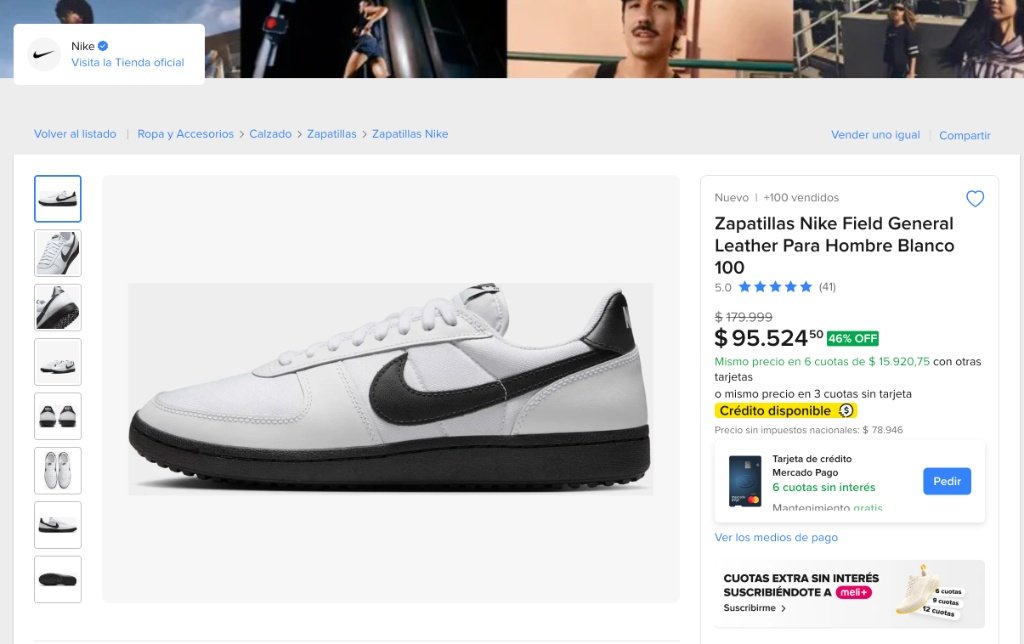Click the Mercado Pago credit card image

[x=745, y=481]
